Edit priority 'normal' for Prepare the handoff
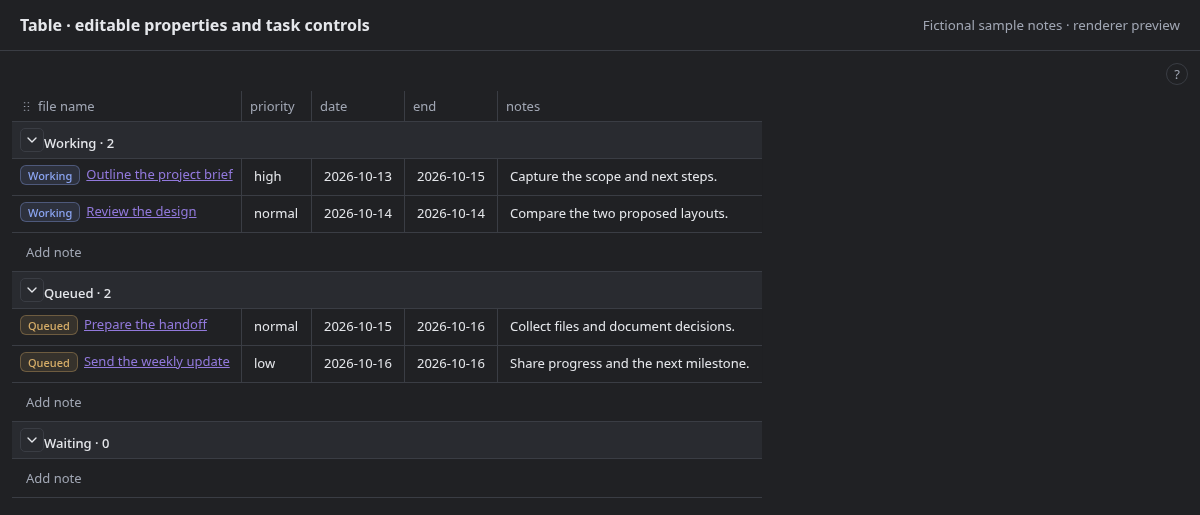1200x515 pixels. point(277,327)
